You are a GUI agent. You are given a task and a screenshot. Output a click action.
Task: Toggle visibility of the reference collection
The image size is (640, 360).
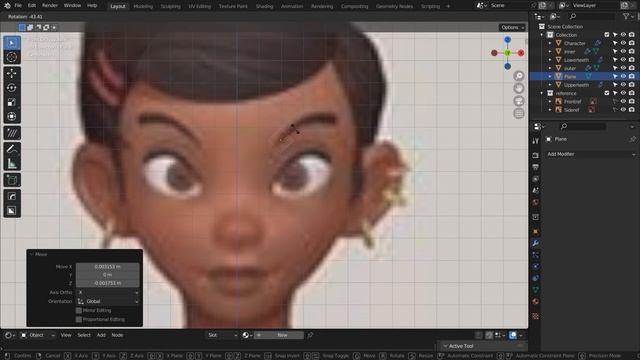[x=623, y=93]
